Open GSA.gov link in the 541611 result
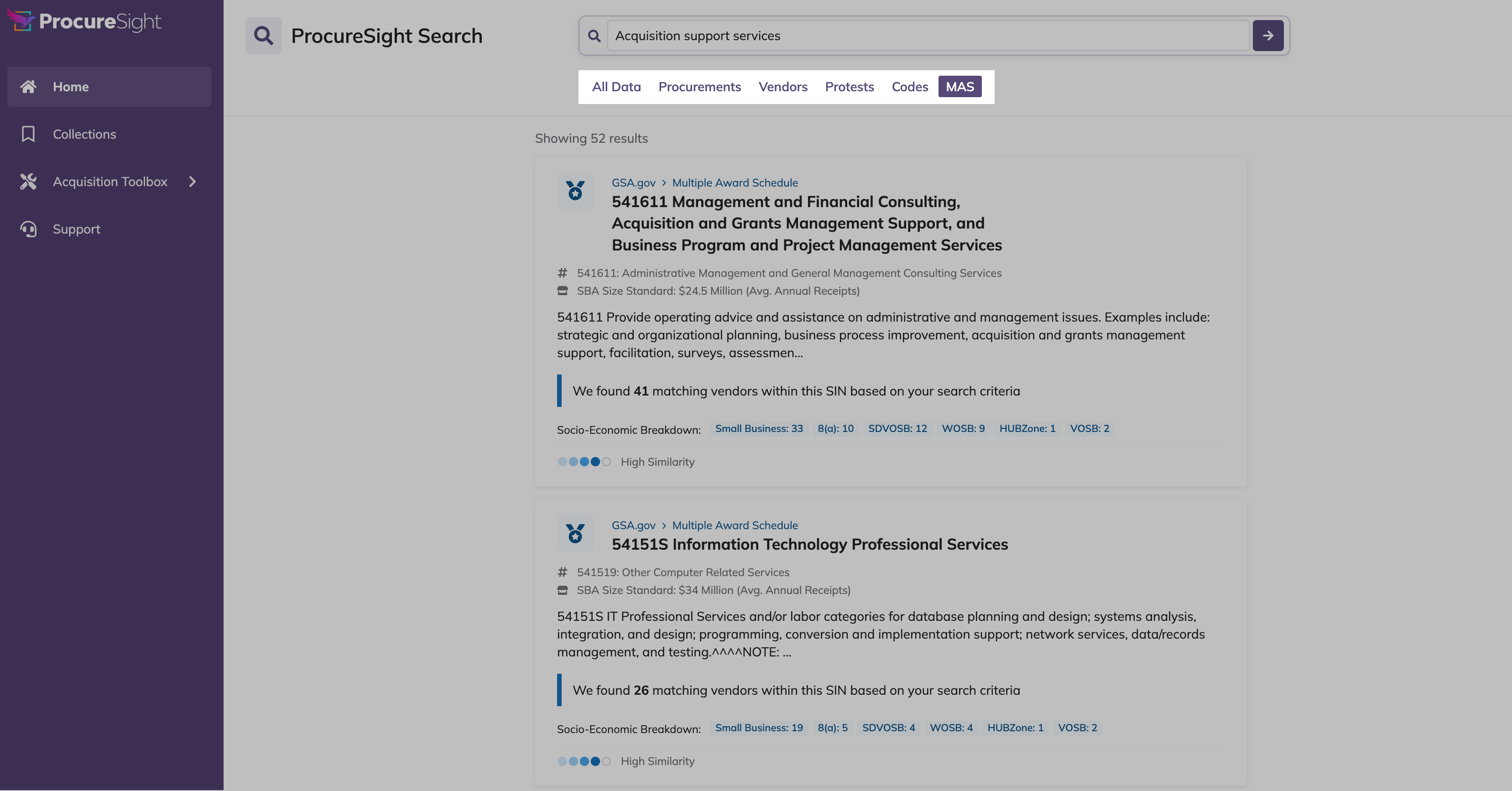 tap(633, 183)
